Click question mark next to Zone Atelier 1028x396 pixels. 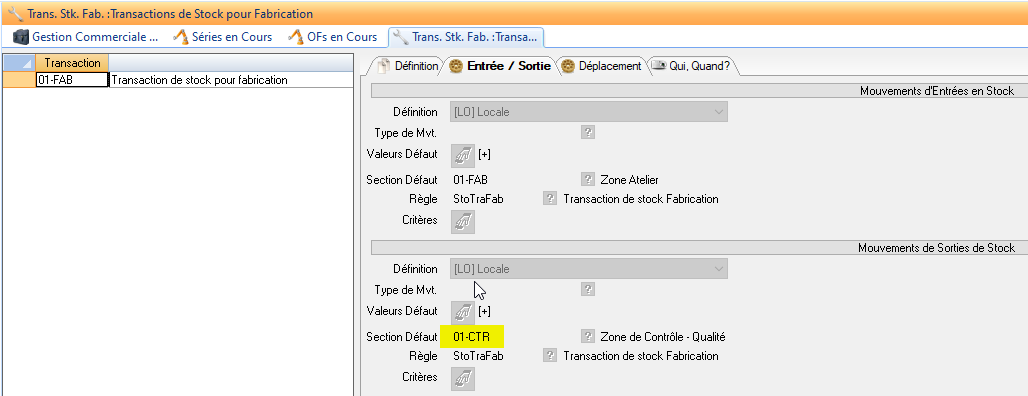(587, 179)
